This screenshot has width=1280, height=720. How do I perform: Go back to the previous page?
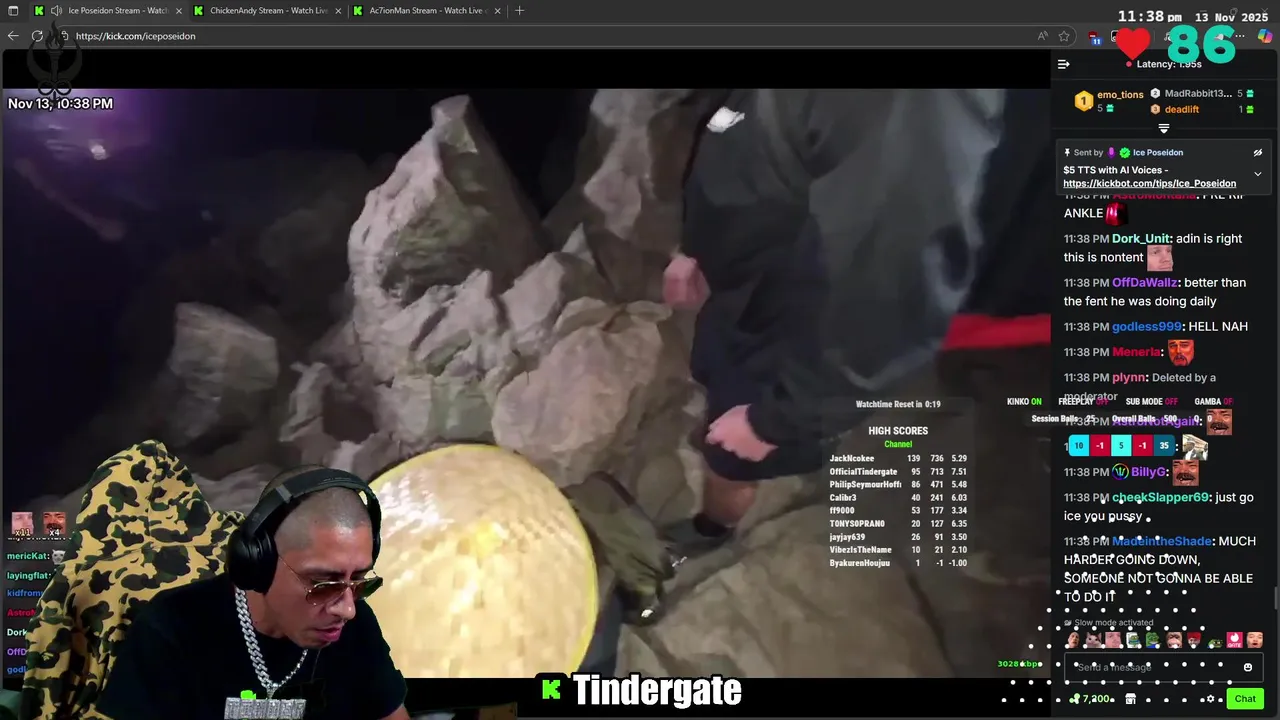[x=13, y=36]
